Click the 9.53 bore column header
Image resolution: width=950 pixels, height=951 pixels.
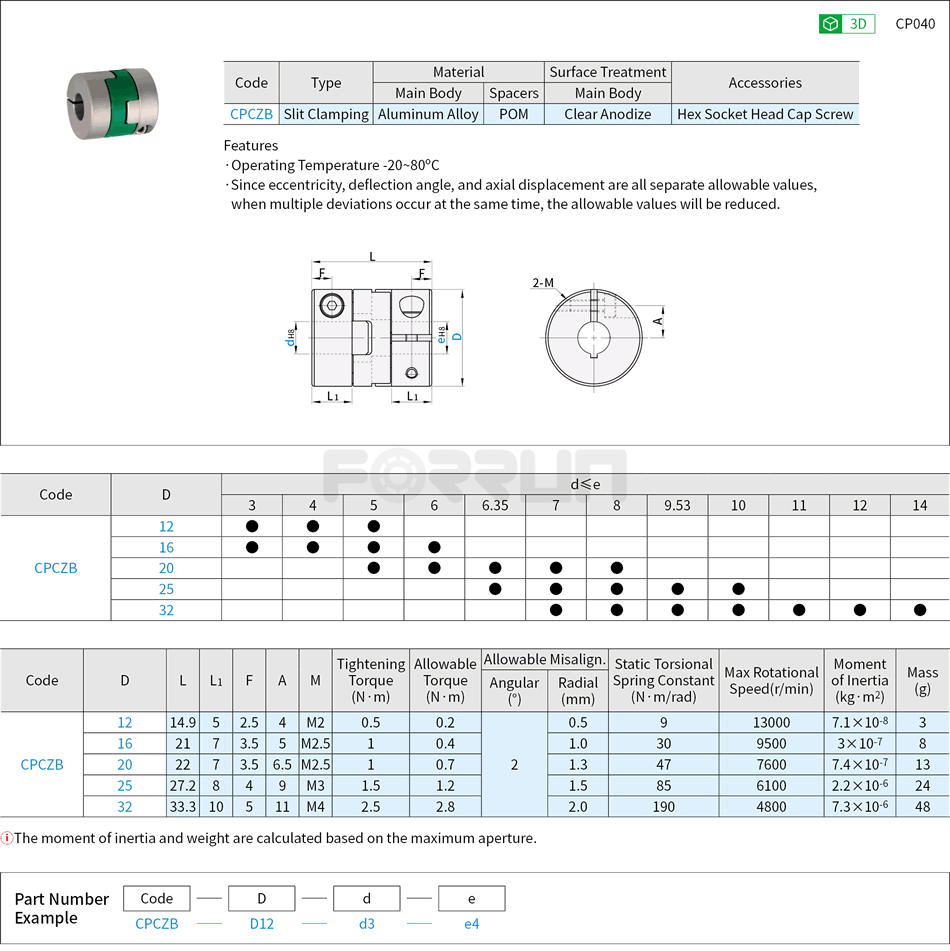pos(677,505)
